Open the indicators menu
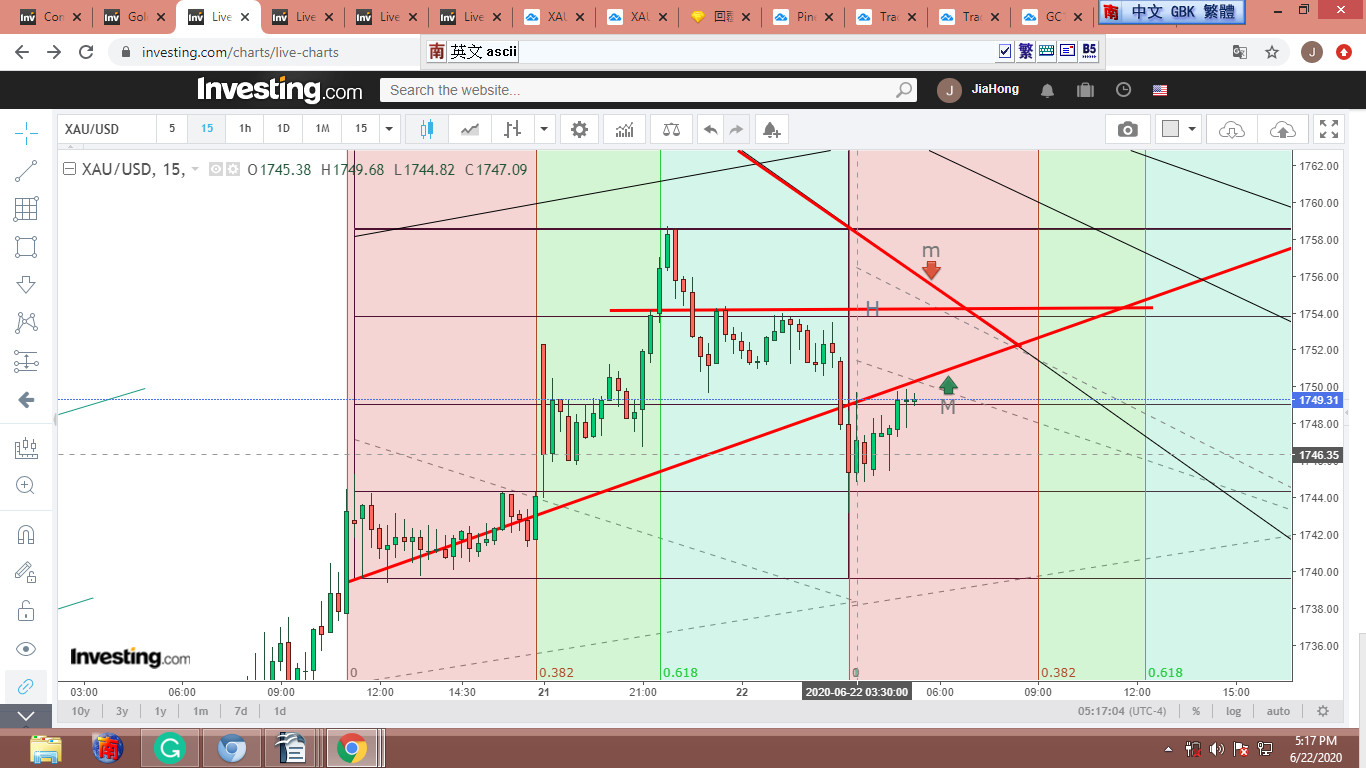 (625, 129)
